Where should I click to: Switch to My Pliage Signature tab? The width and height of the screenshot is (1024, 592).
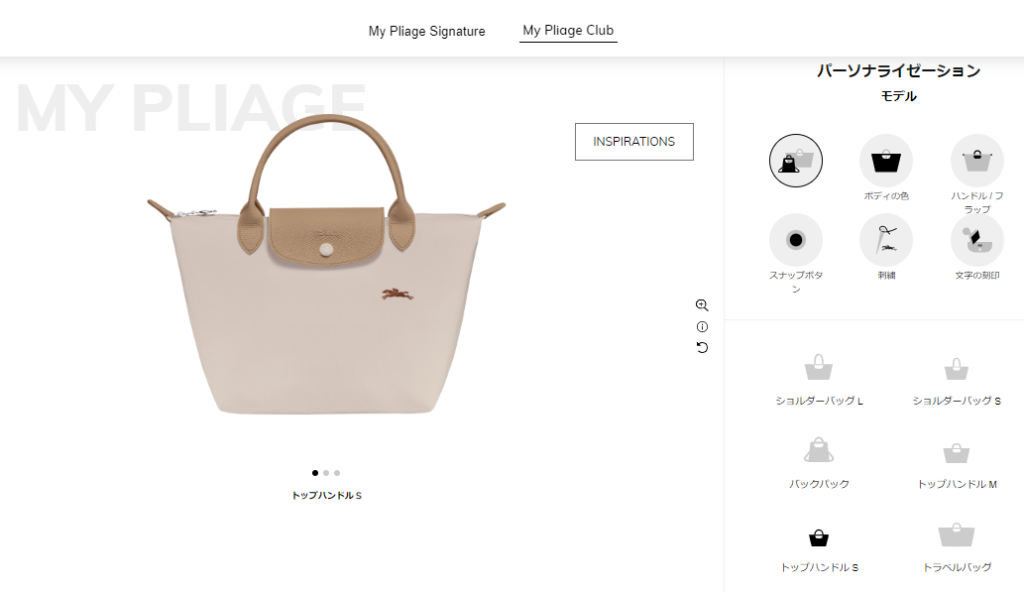pyautogui.click(x=426, y=31)
